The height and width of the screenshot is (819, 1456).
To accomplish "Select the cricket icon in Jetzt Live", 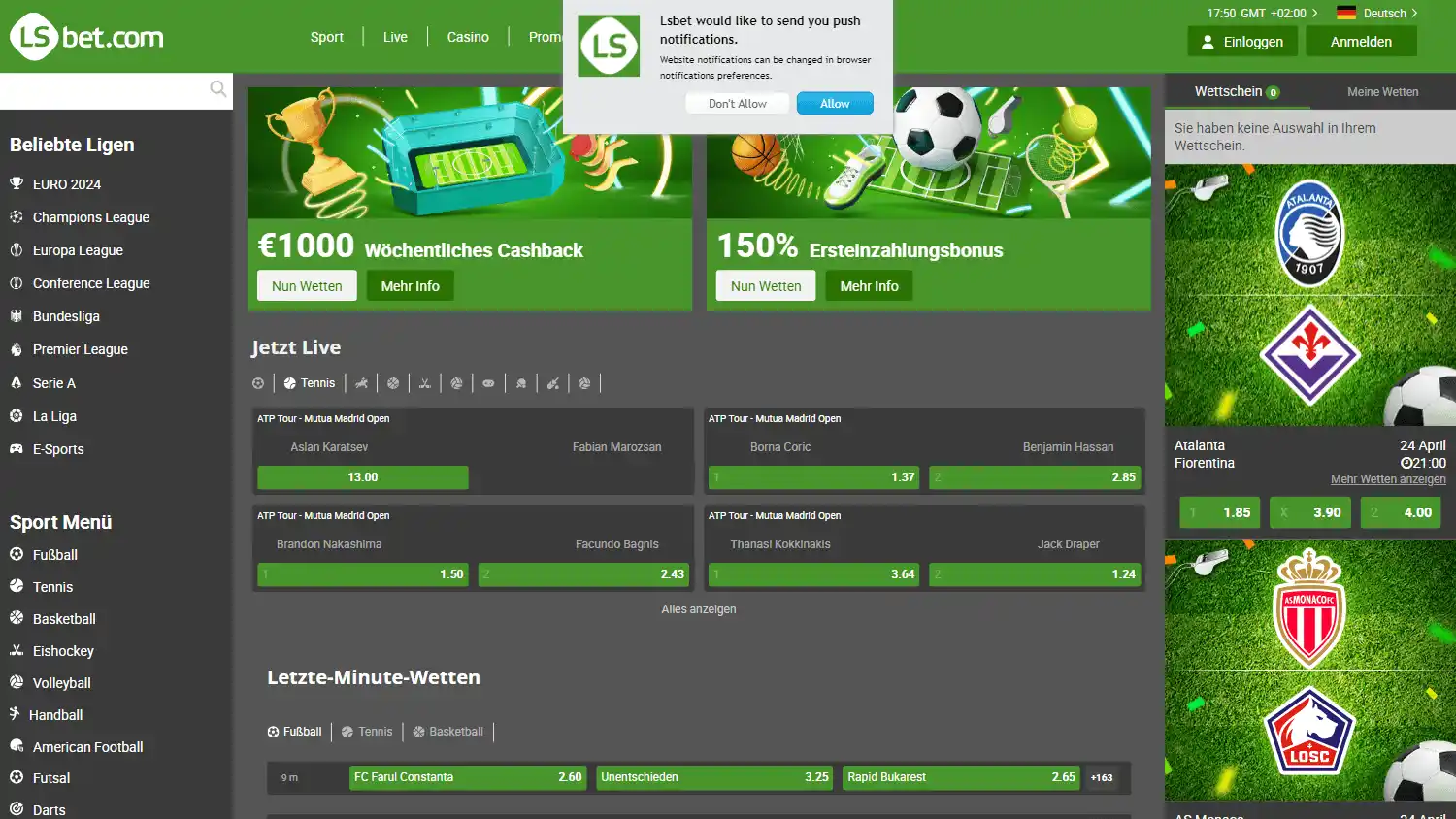I will coord(552,383).
